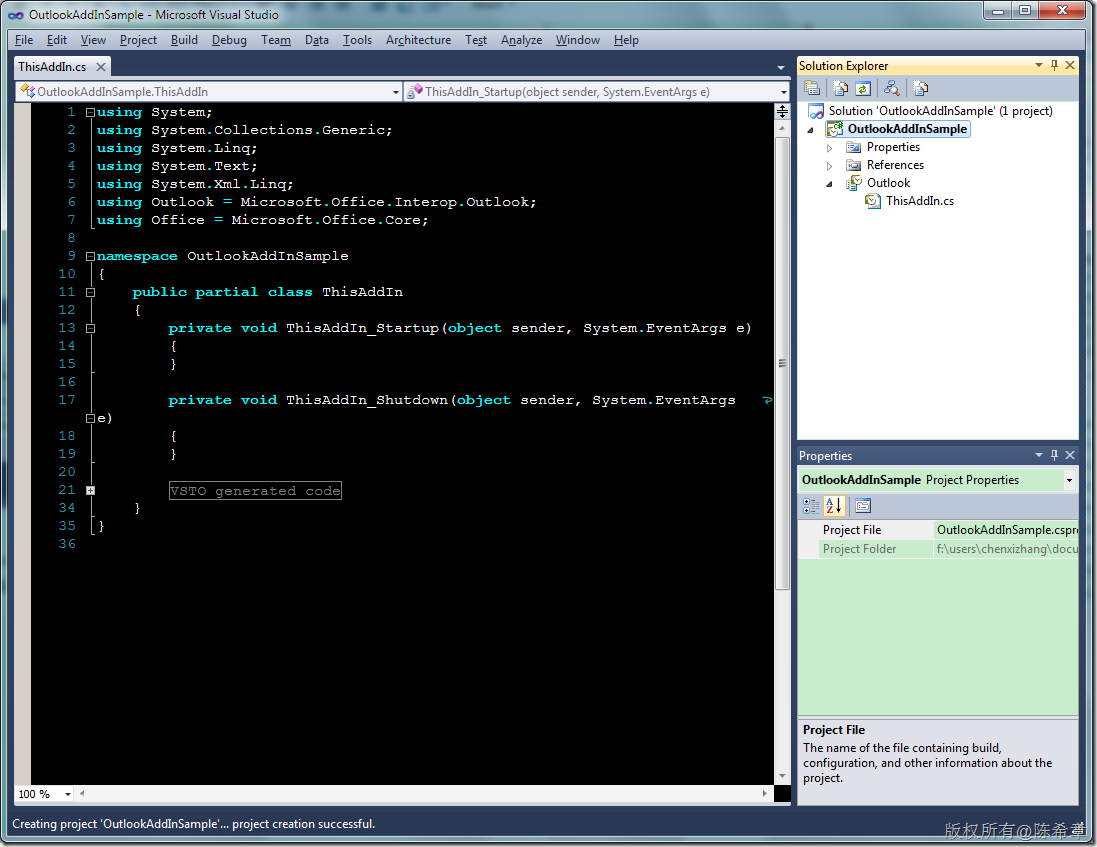Open the 100 % zoom level dropdown

68,794
